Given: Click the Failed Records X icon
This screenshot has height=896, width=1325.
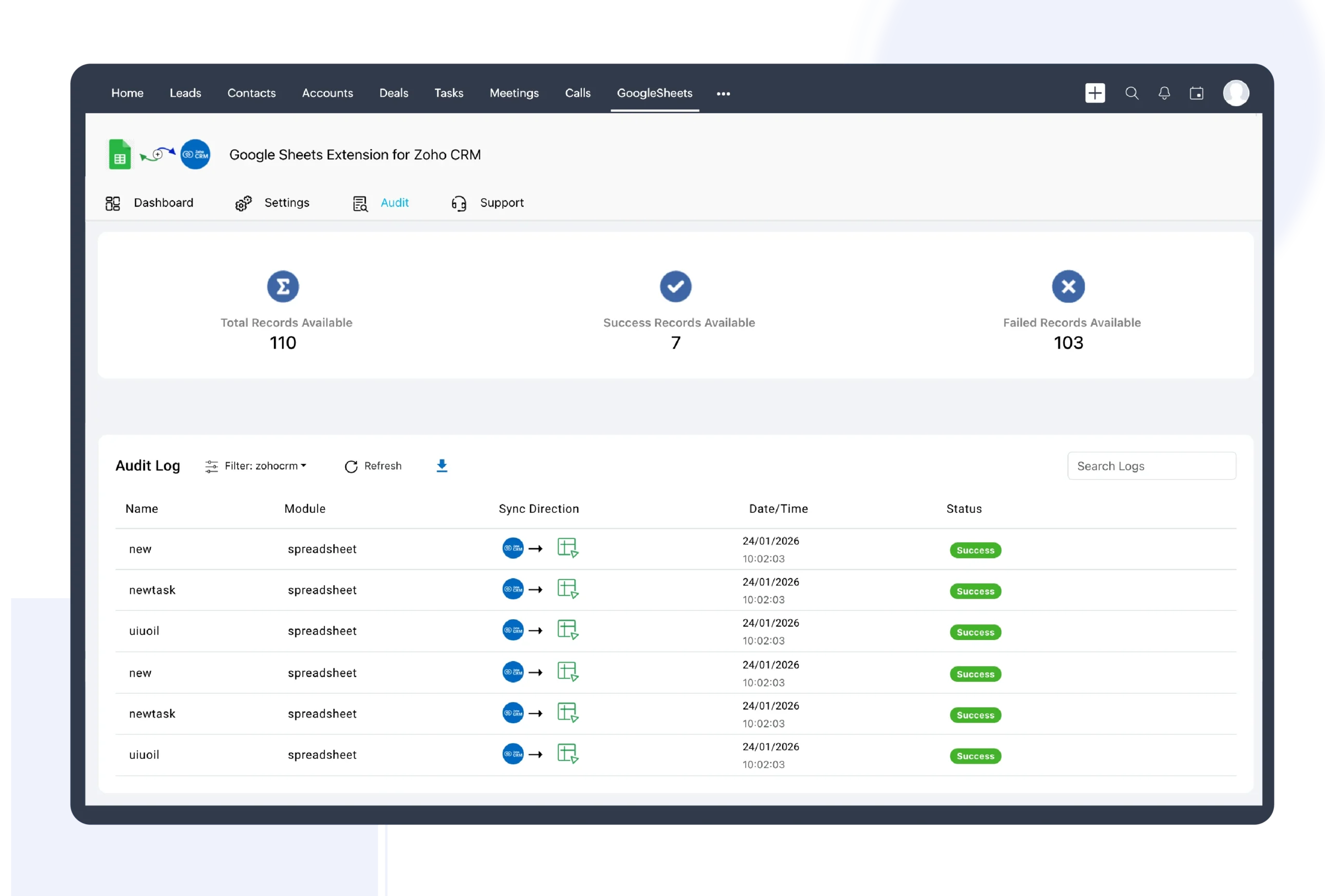Looking at the screenshot, I should (1068, 286).
